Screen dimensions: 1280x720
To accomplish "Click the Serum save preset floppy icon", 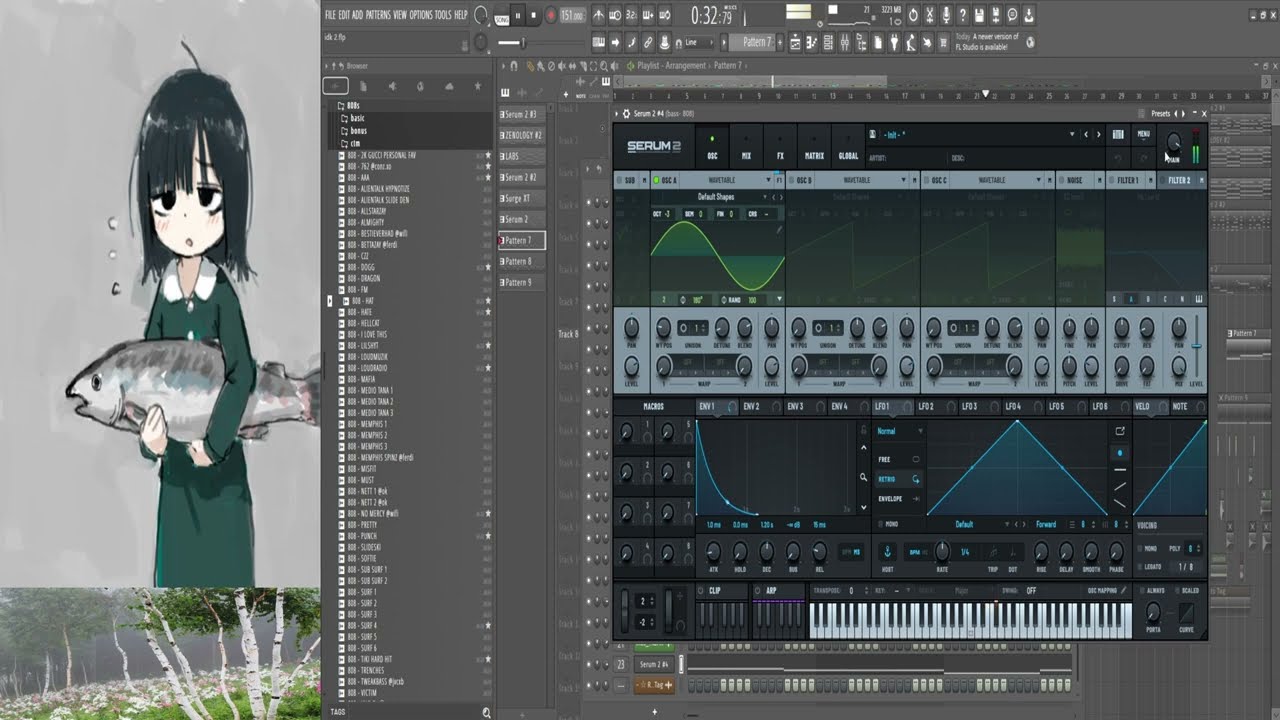I will pos(871,134).
